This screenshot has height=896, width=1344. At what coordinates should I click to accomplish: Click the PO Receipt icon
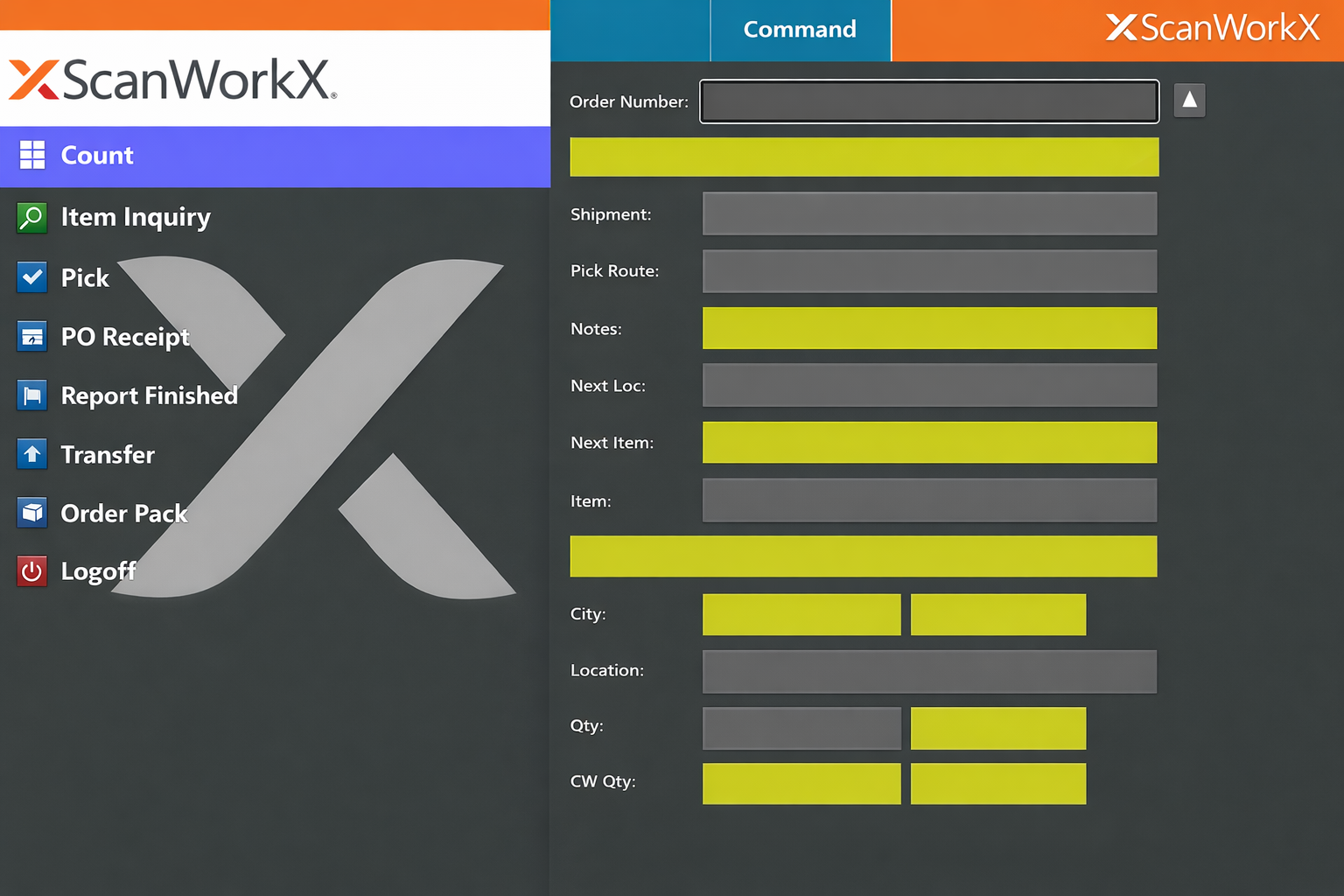[31, 336]
